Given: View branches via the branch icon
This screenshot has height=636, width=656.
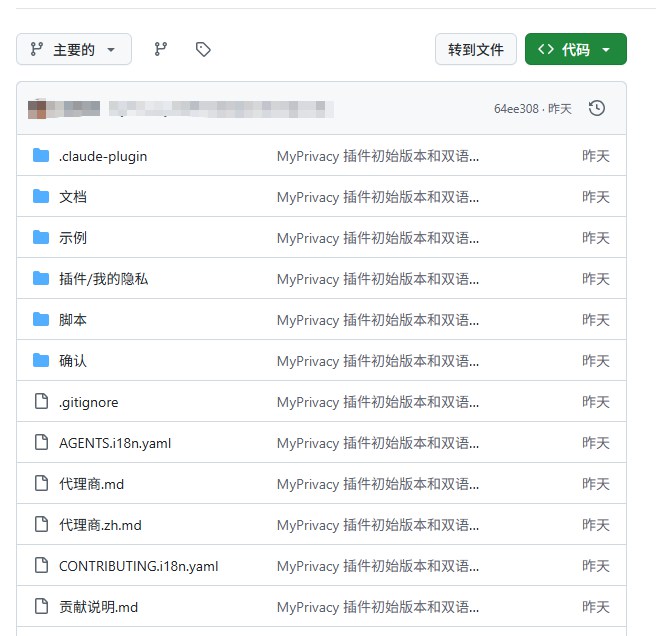Looking at the screenshot, I should pos(161,49).
